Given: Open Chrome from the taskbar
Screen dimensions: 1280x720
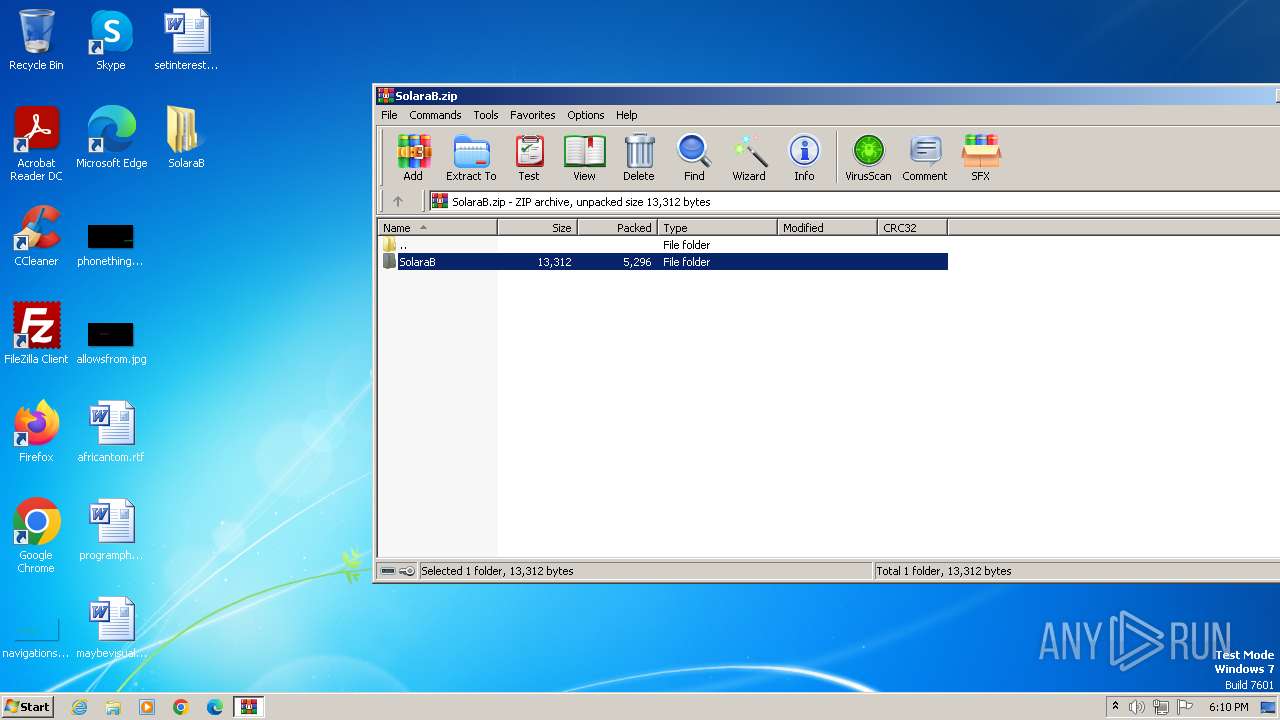Looking at the screenshot, I should 181,707.
